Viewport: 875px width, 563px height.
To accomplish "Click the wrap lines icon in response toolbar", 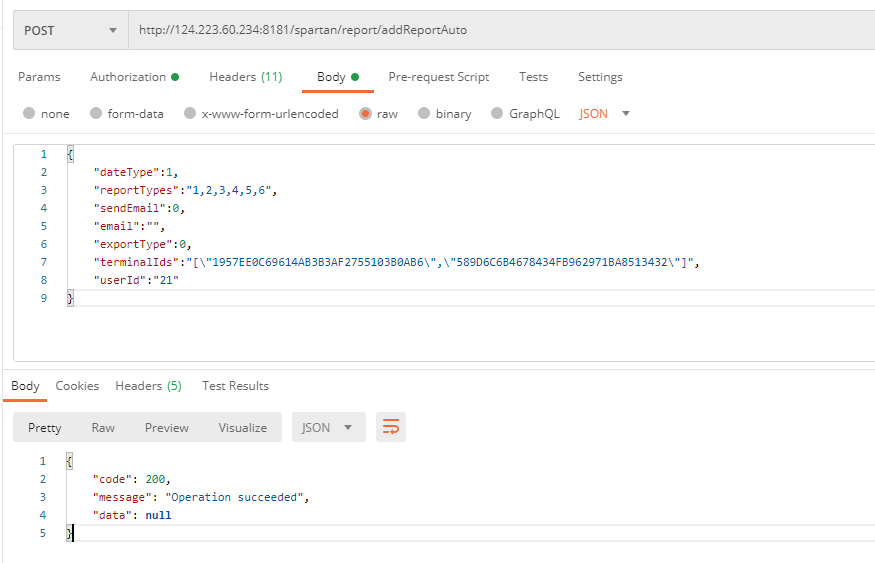I will click(x=390, y=427).
